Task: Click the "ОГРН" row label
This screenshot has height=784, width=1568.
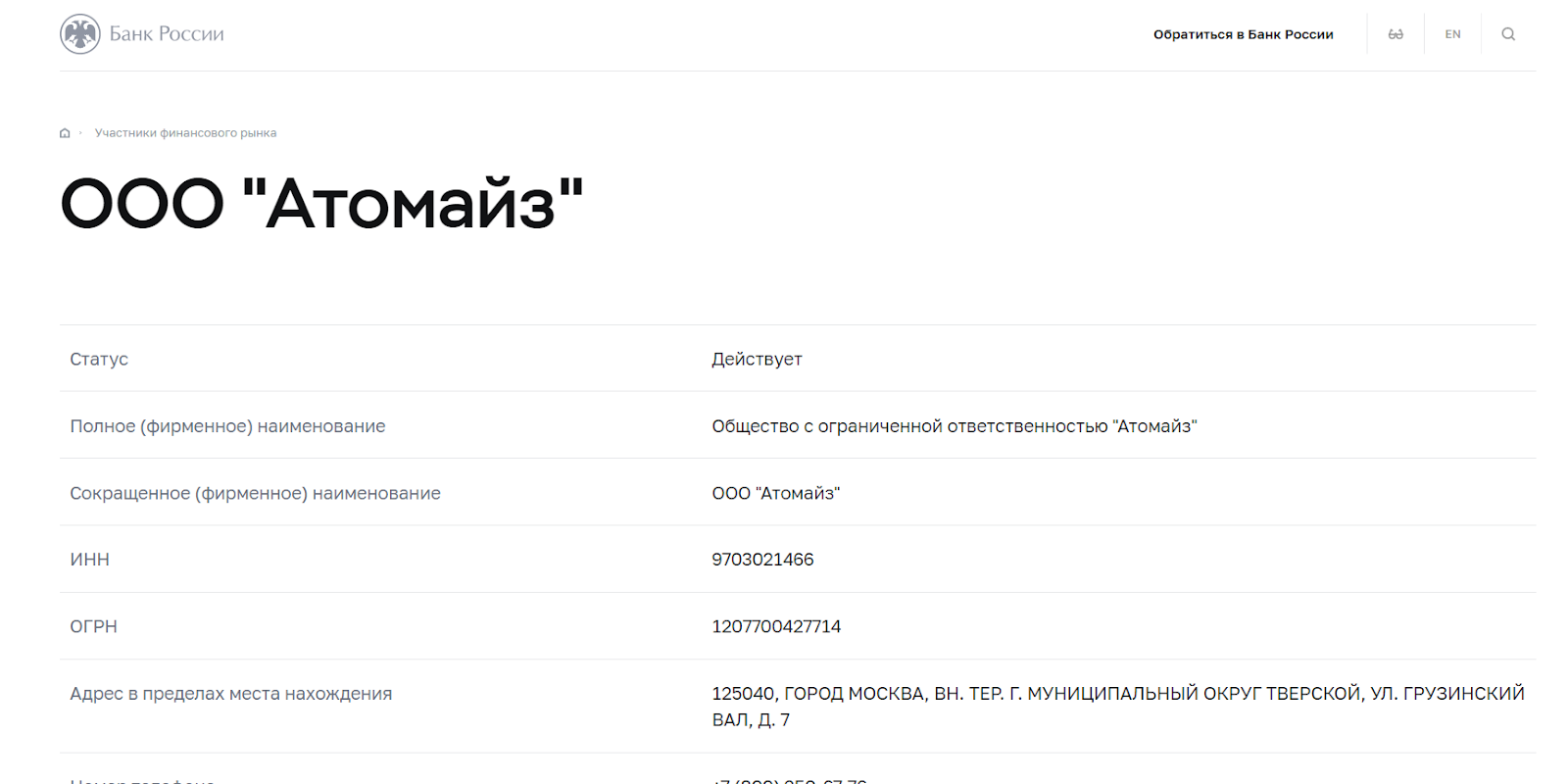Action: pyautogui.click(x=93, y=626)
